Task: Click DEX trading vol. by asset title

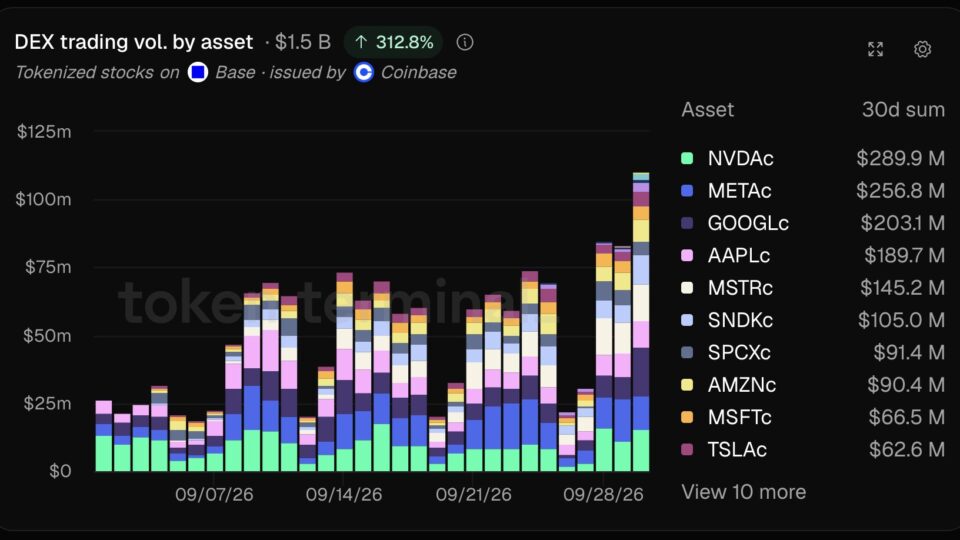Action: (133, 42)
